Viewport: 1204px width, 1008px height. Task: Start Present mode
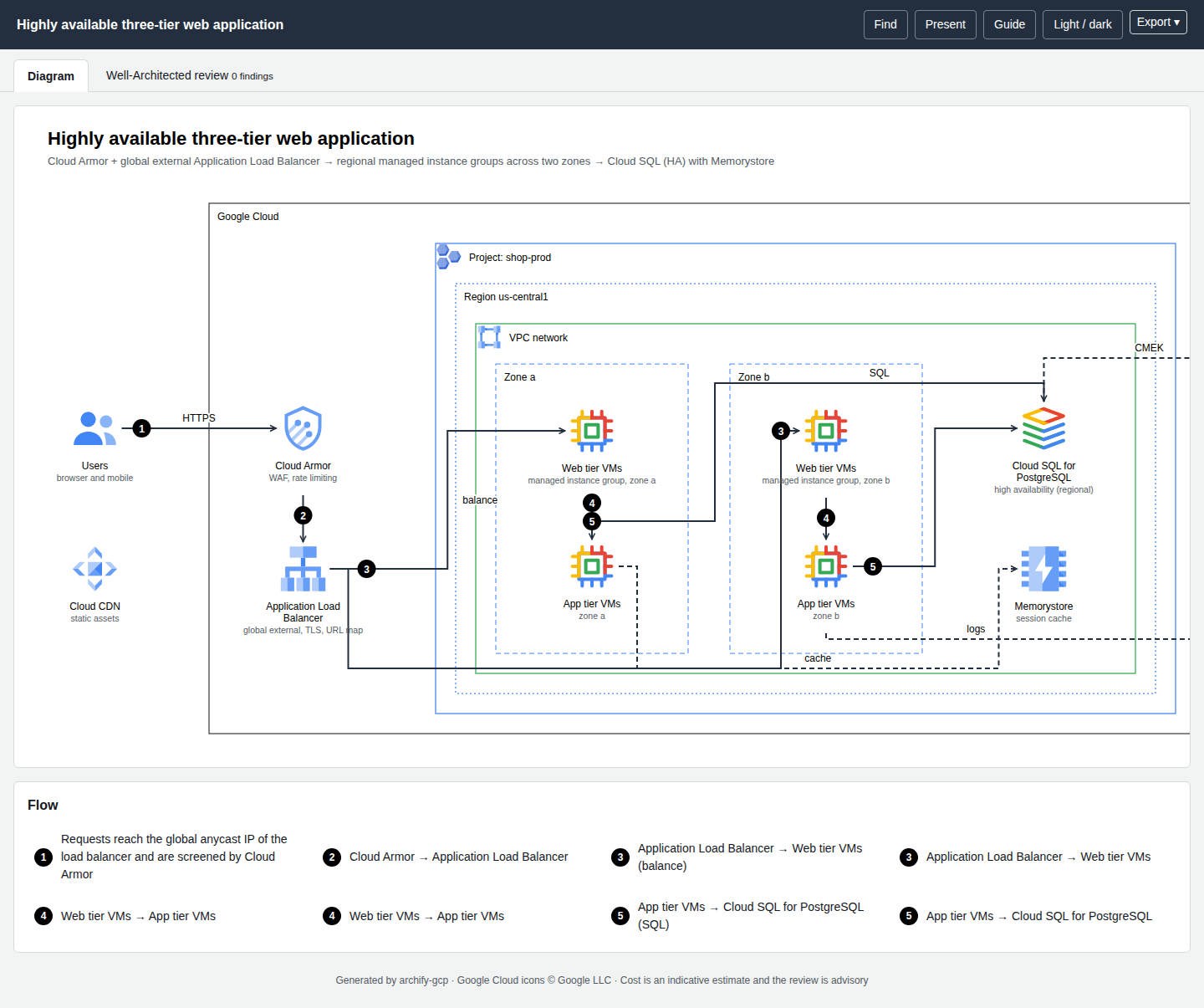point(945,24)
